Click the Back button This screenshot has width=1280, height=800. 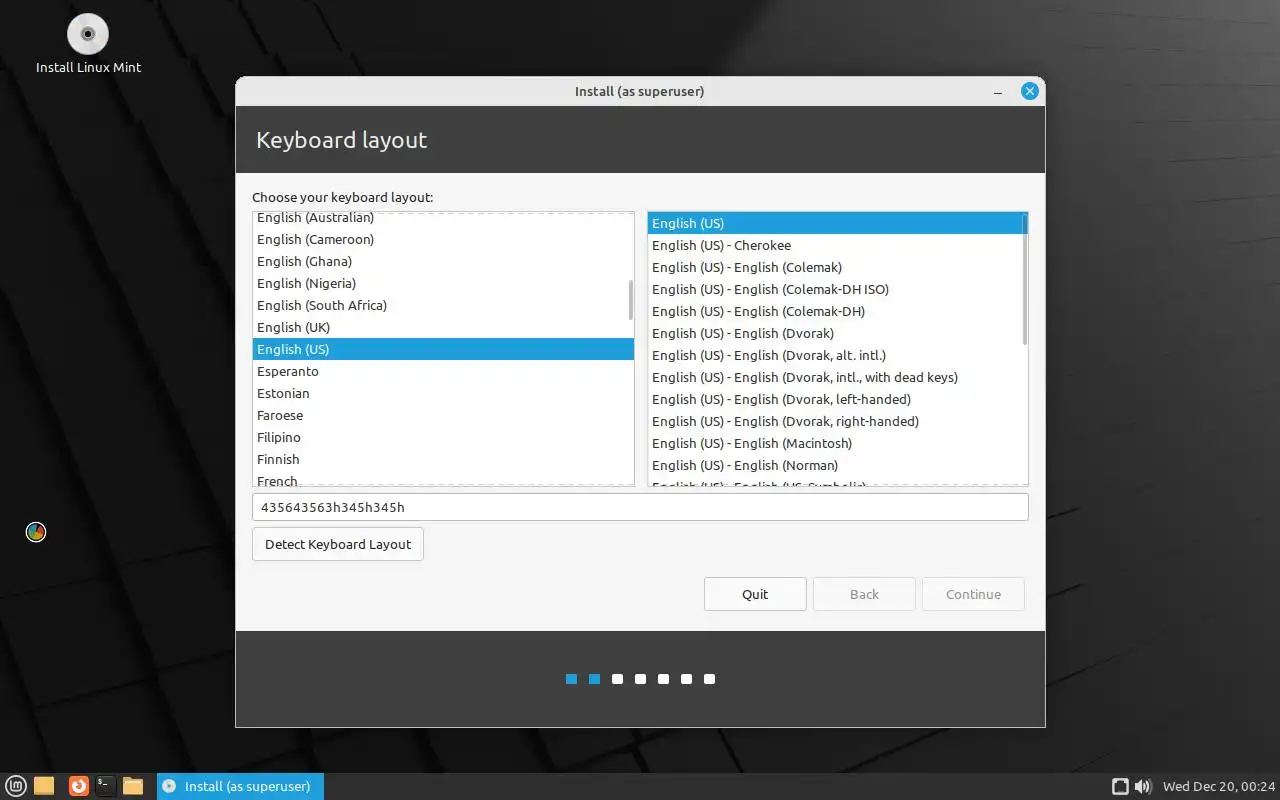(864, 594)
